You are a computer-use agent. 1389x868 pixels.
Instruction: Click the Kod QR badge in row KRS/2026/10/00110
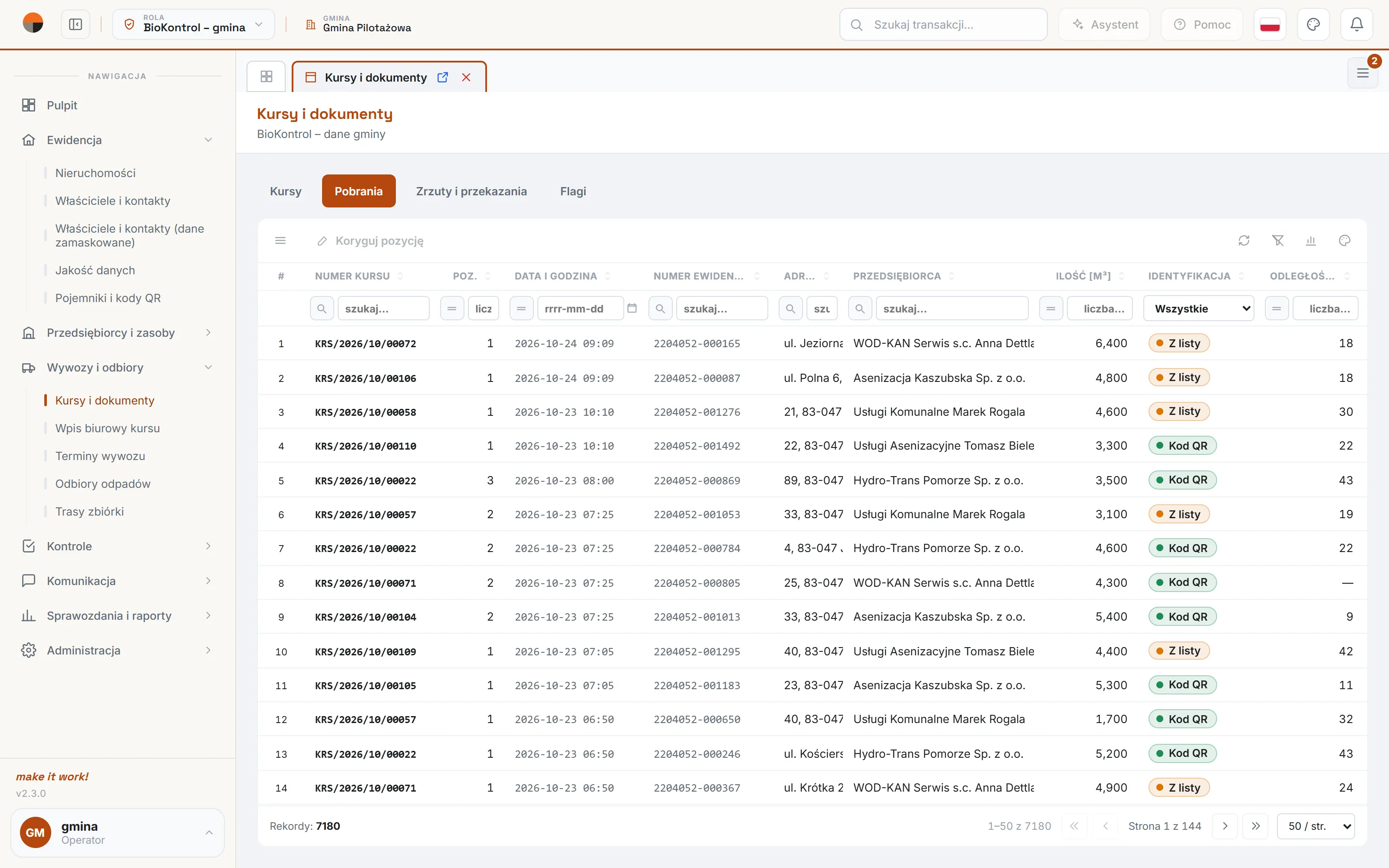coord(1182,445)
